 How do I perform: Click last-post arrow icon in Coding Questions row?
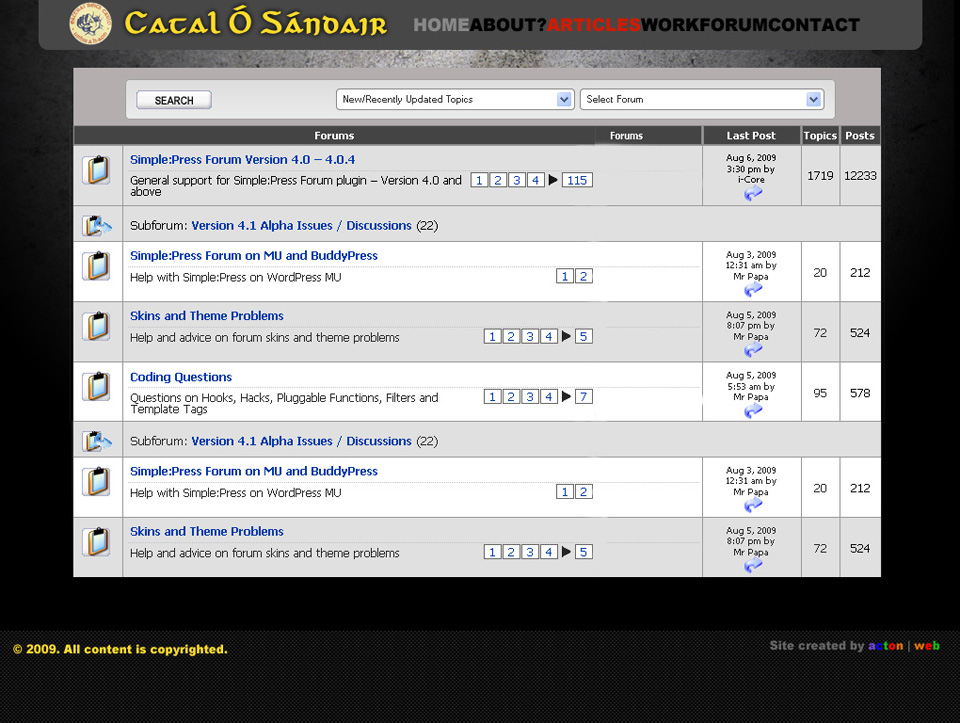click(752, 410)
